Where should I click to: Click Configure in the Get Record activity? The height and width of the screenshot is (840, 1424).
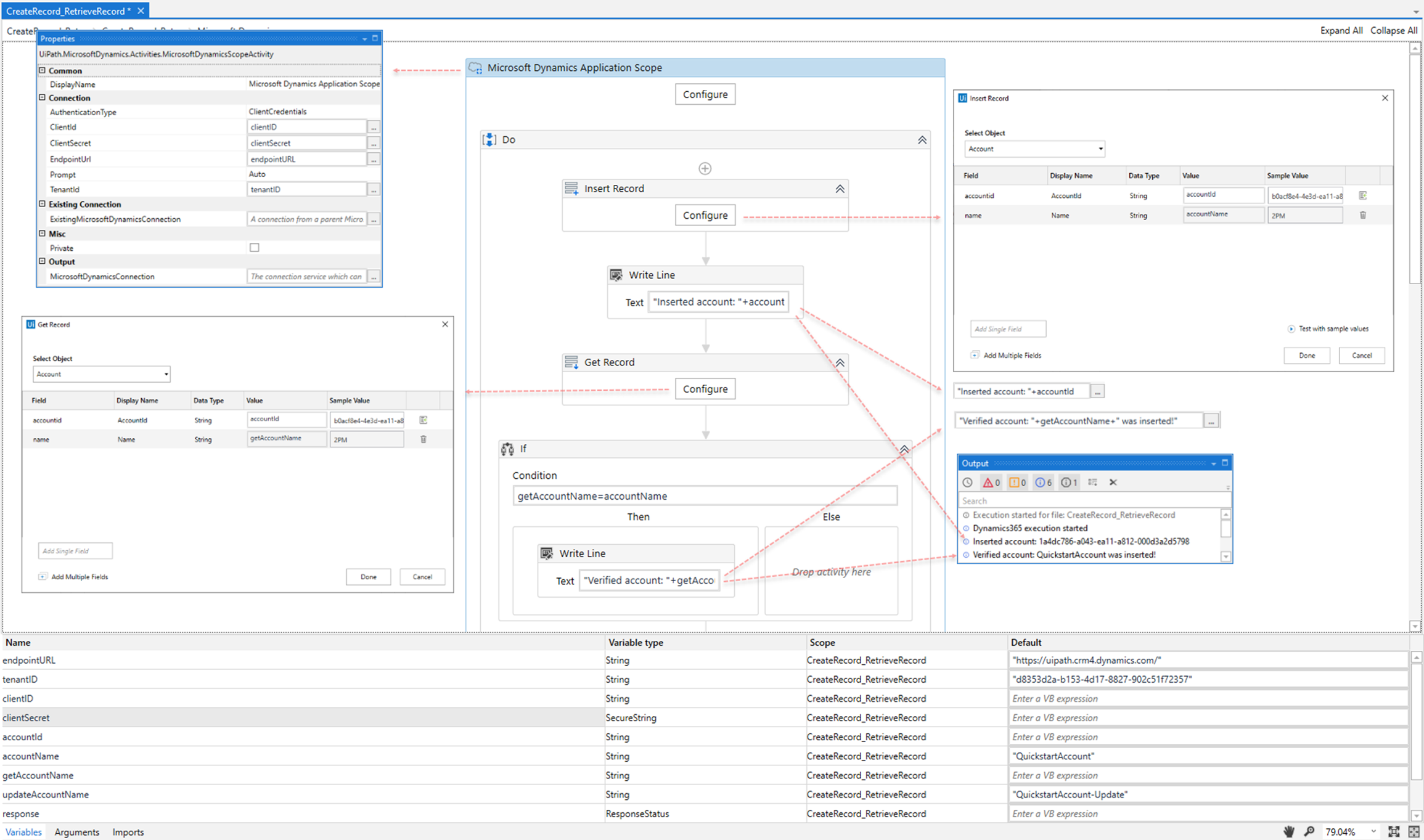point(705,389)
